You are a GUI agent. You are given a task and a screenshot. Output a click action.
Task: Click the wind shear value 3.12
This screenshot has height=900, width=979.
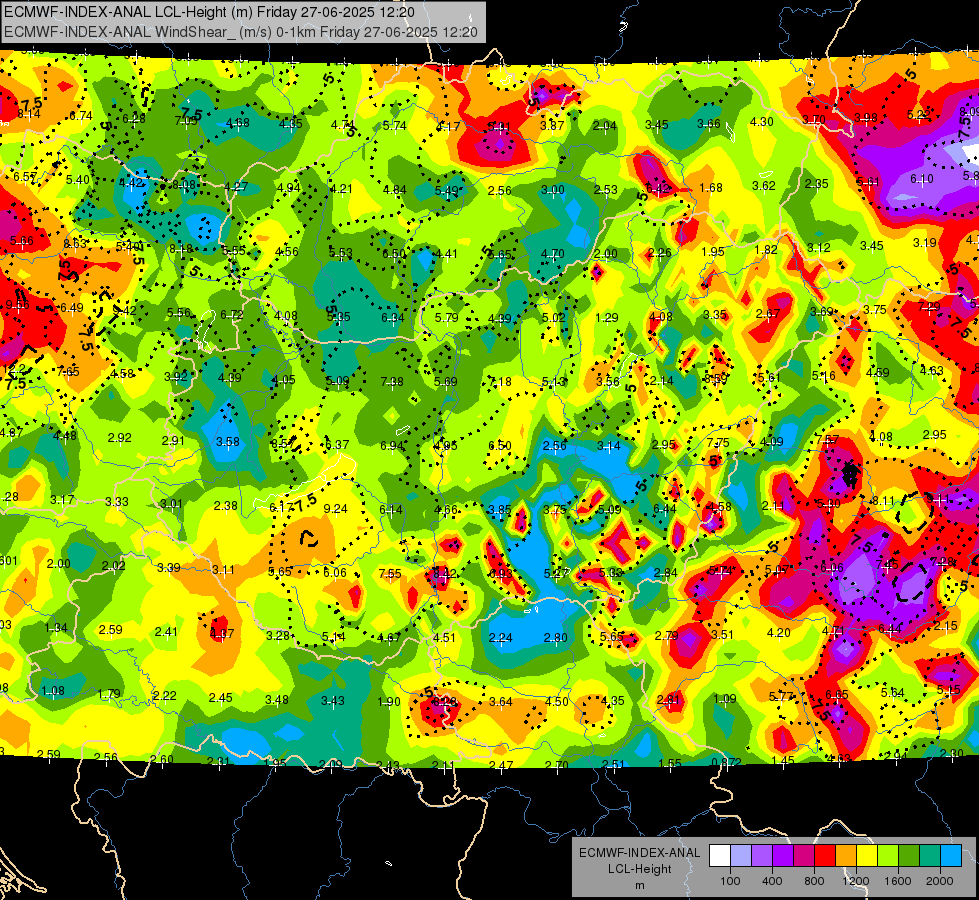click(x=819, y=247)
